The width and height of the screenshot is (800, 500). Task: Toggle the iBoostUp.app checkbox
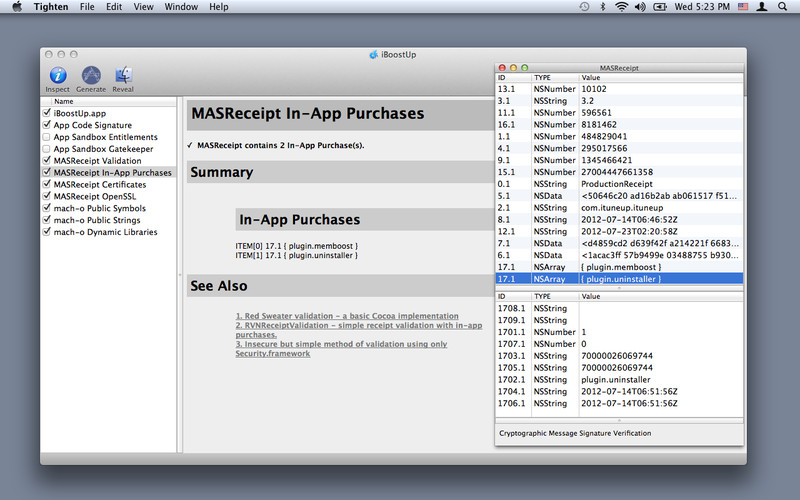(46, 113)
